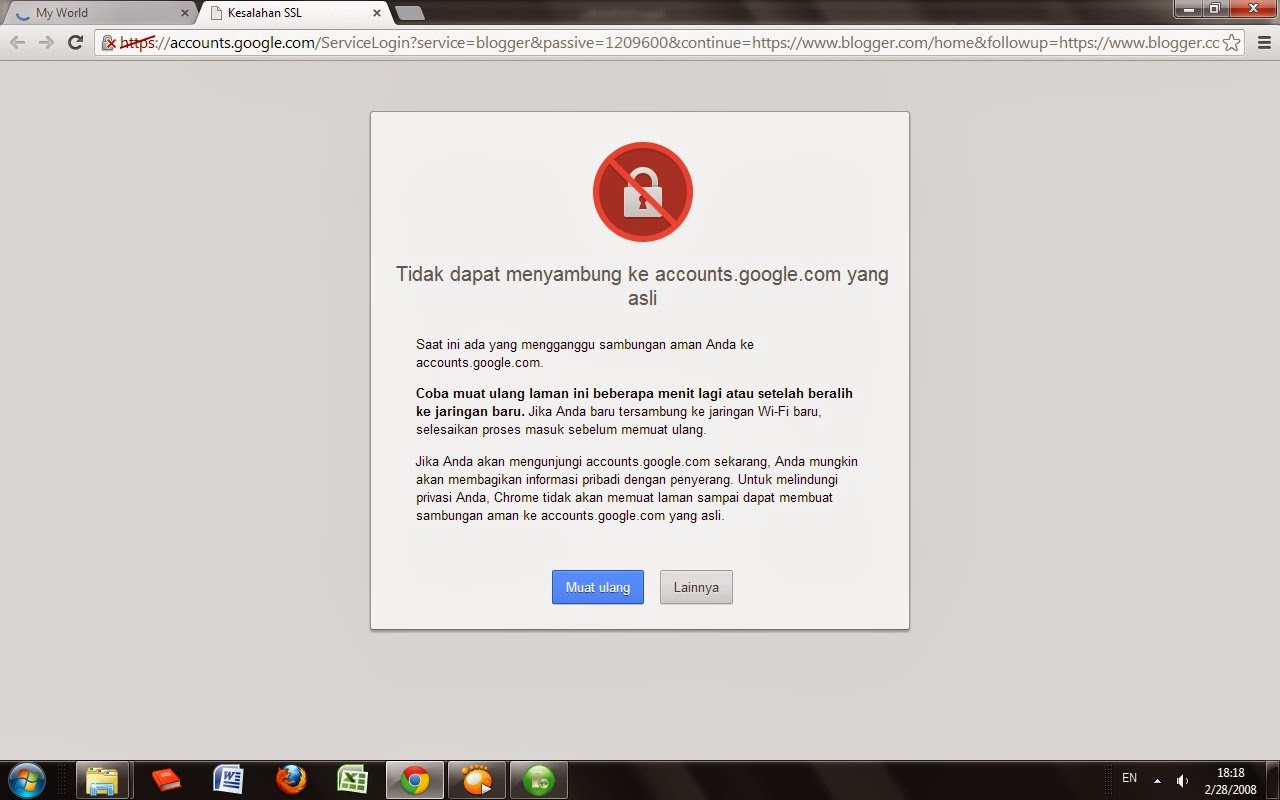Click the heading "Tidak dapat menyambung ke accounts.google.com"
This screenshot has width=1280, height=800.
(618, 274)
